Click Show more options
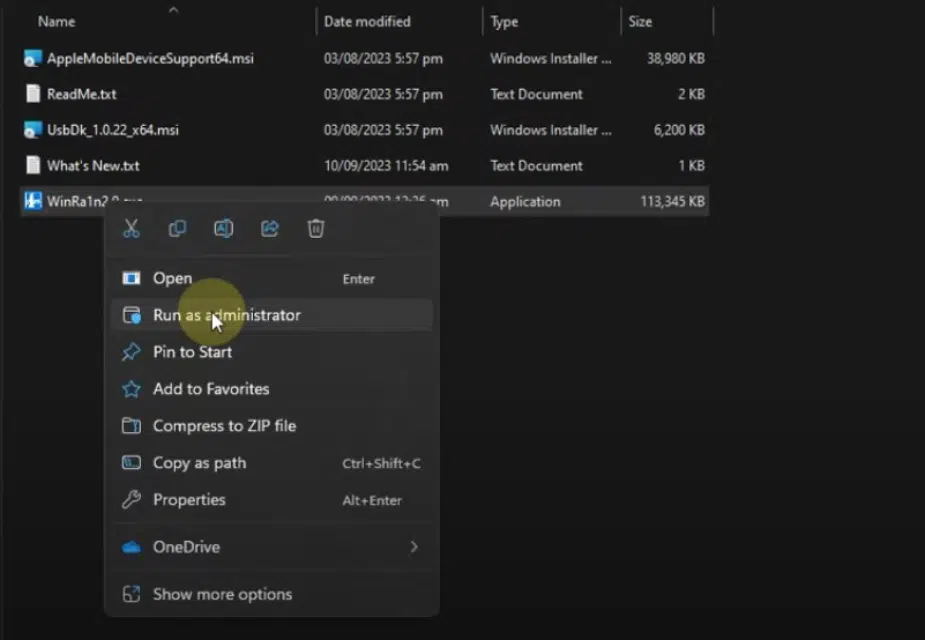Viewport: 925px width, 640px height. pos(222,594)
